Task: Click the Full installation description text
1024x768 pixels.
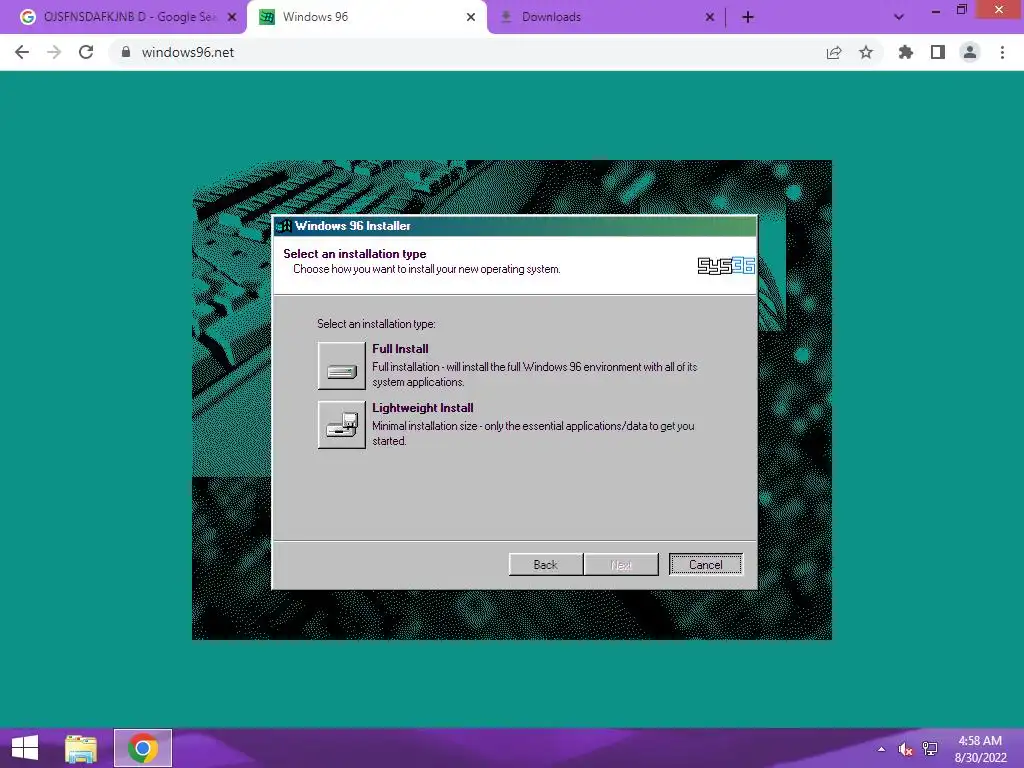Action: [535, 374]
